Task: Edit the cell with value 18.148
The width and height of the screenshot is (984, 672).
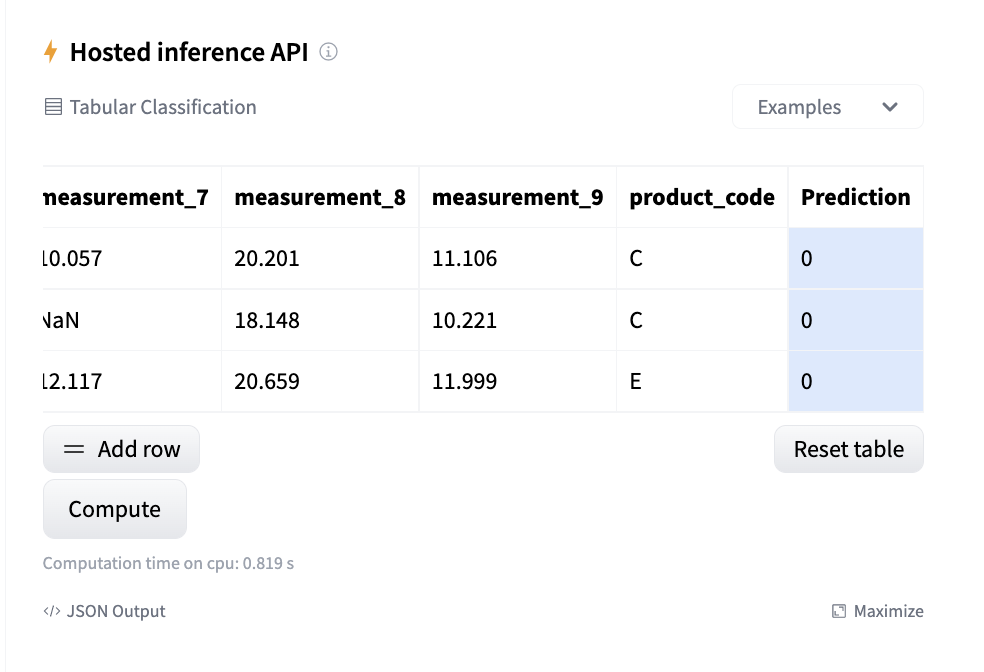Action: point(319,320)
